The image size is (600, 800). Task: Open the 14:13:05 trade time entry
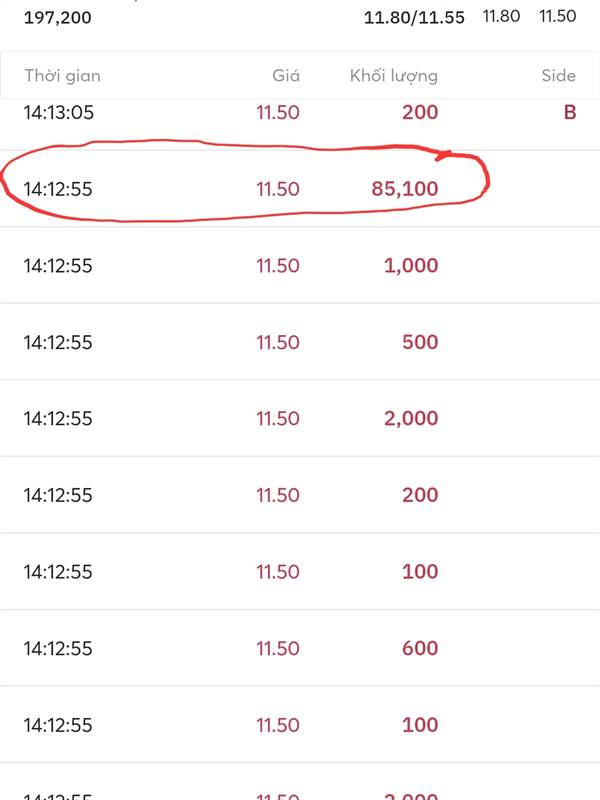tap(58, 112)
